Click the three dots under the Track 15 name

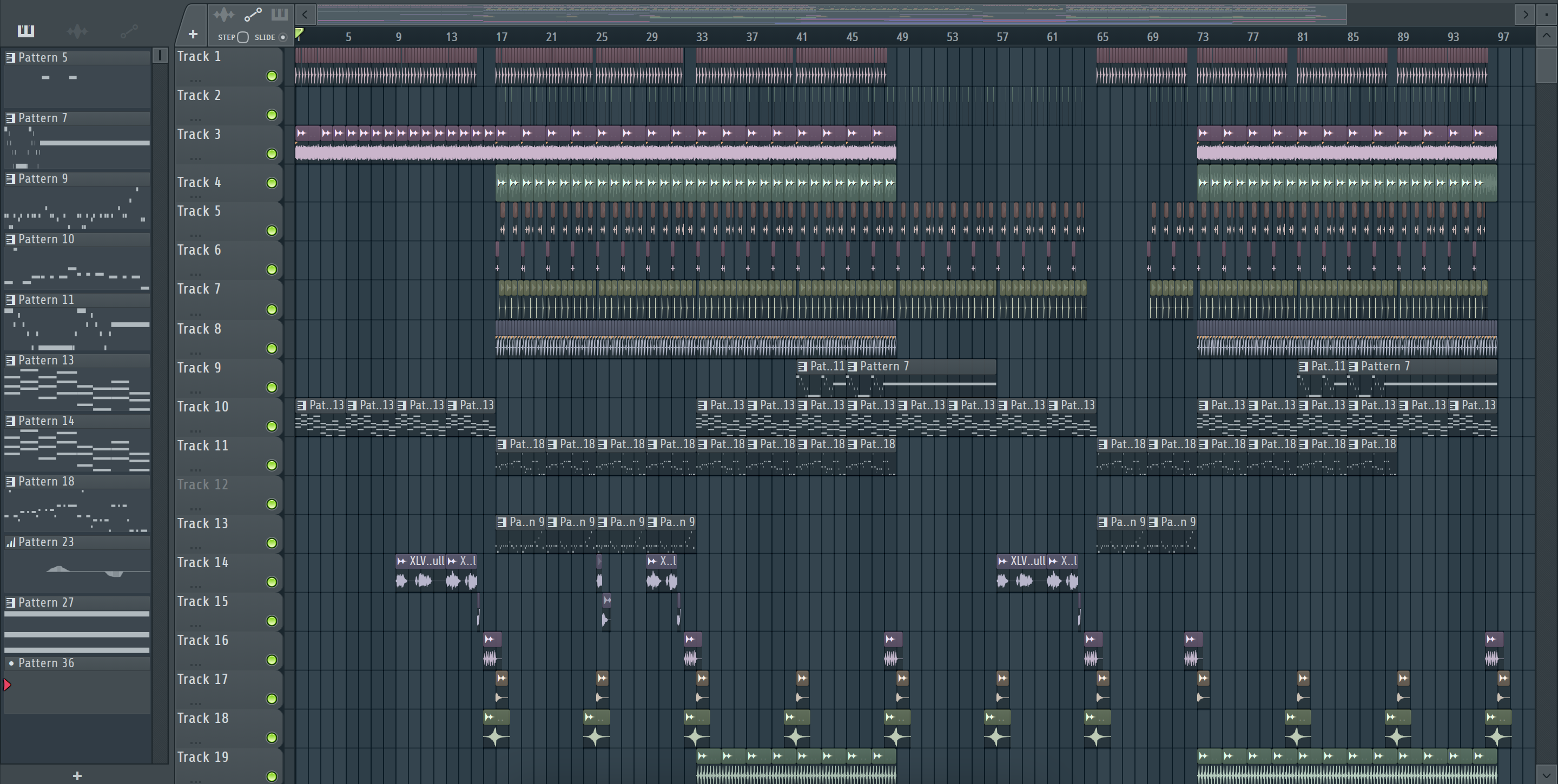[195, 625]
